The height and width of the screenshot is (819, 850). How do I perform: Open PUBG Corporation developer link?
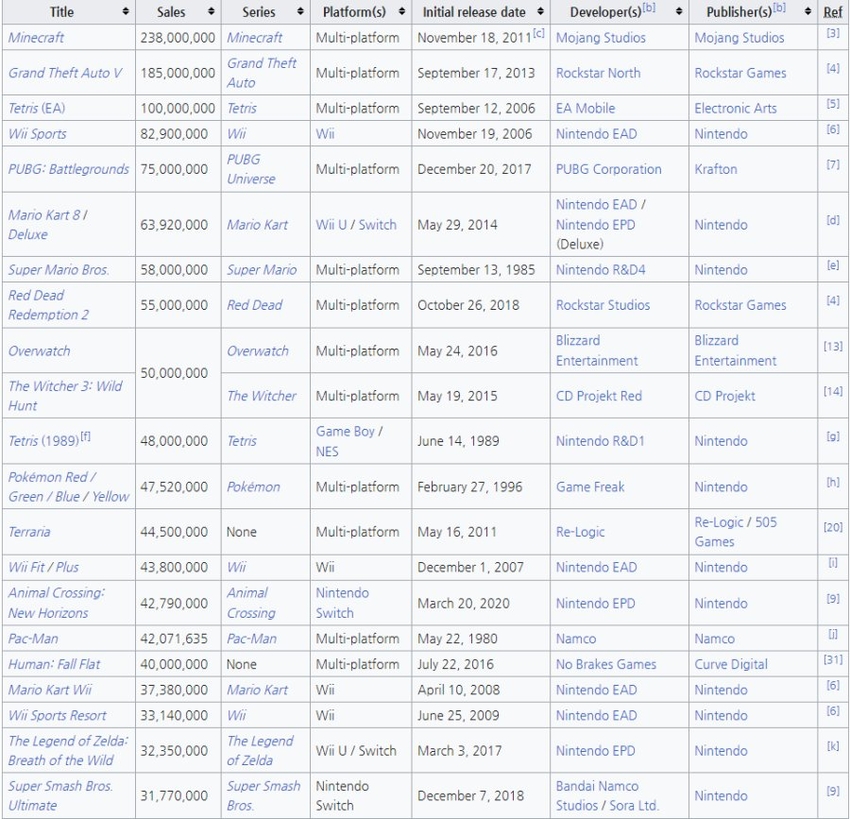coord(609,169)
